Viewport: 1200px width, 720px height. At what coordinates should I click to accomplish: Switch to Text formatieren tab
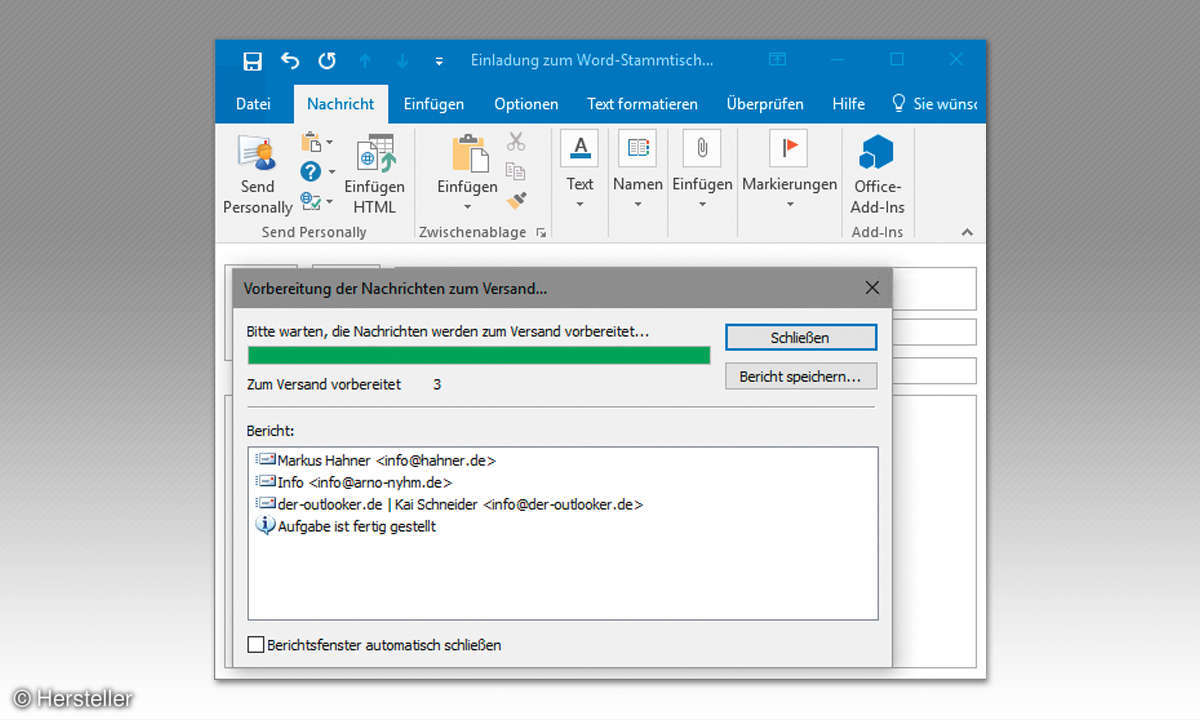pos(642,104)
